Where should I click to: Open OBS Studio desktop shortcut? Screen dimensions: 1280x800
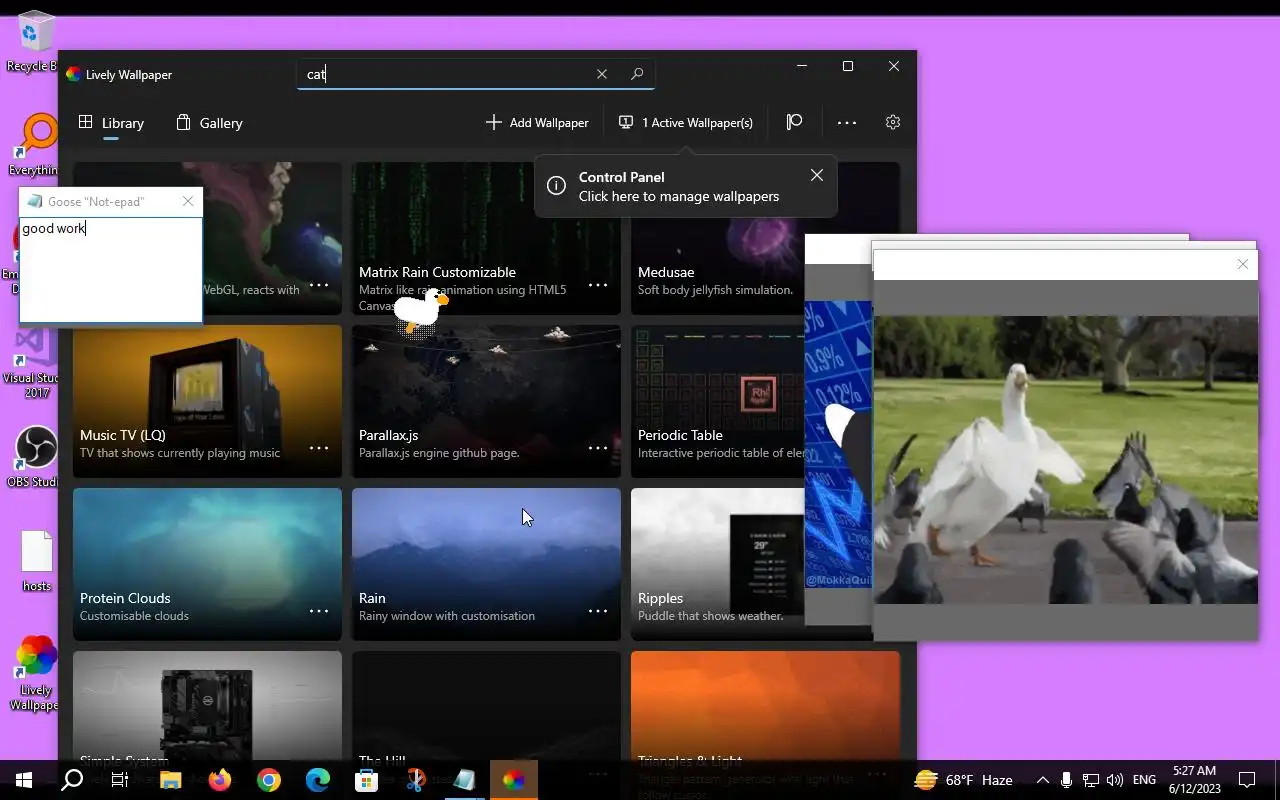[33, 458]
